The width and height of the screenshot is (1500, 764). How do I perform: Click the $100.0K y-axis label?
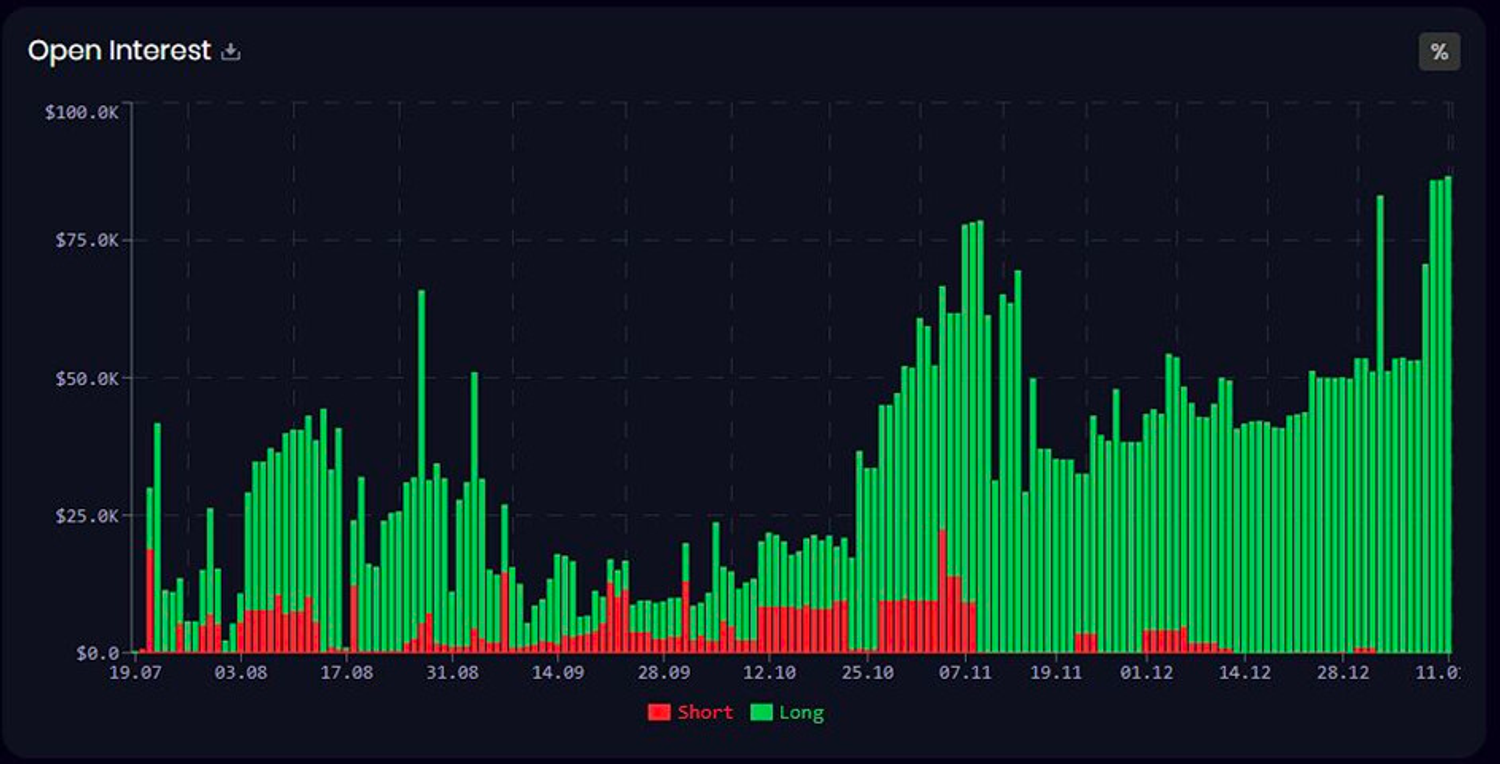click(x=82, y=112)
